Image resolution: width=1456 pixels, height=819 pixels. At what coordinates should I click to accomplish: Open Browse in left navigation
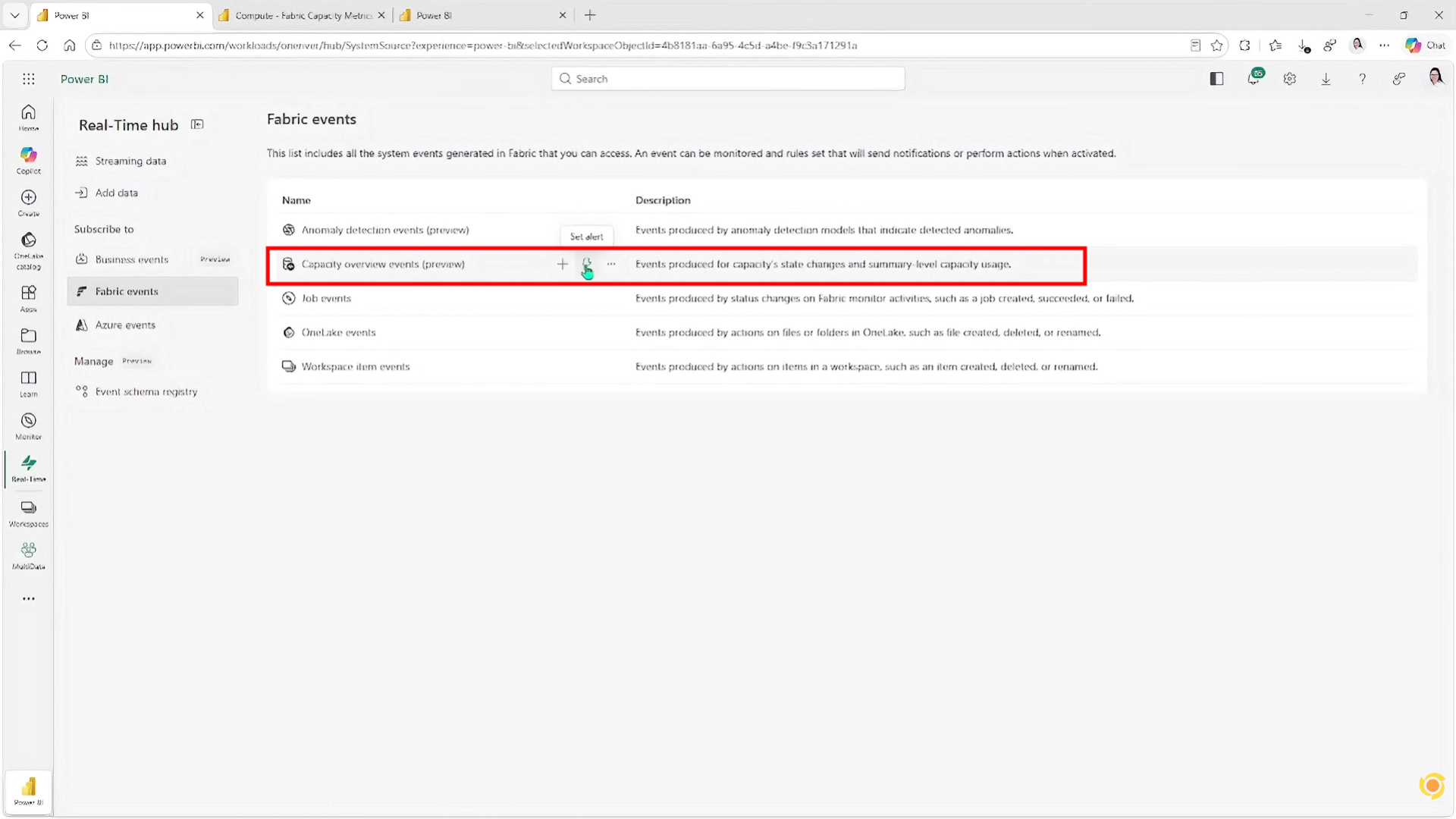[x=29, y=340]
